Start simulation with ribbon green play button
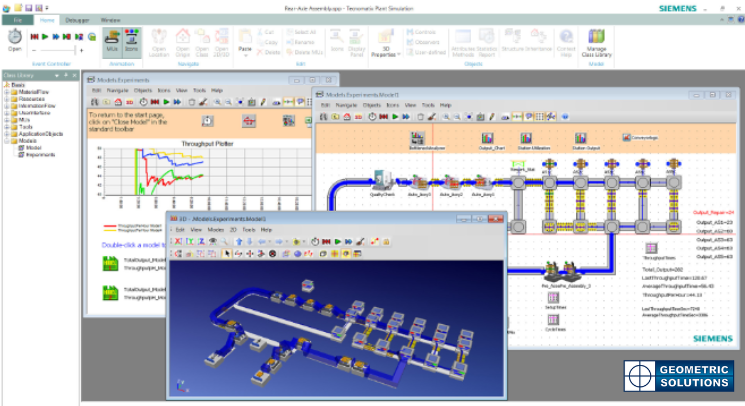This screenshot has width=745, height=406. [x=45, y=37]
